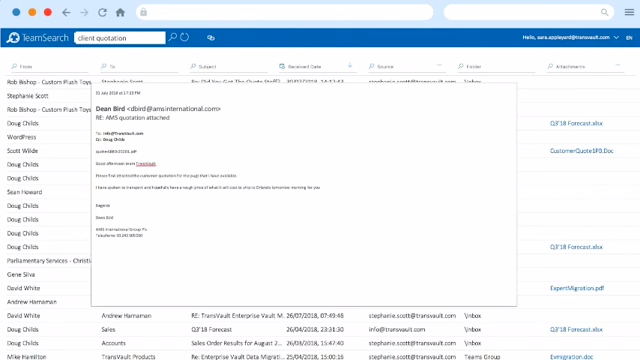Run search with the TeamSearch magnifier icon
Viewport: 640px width, 360px height.
(173, 37)
